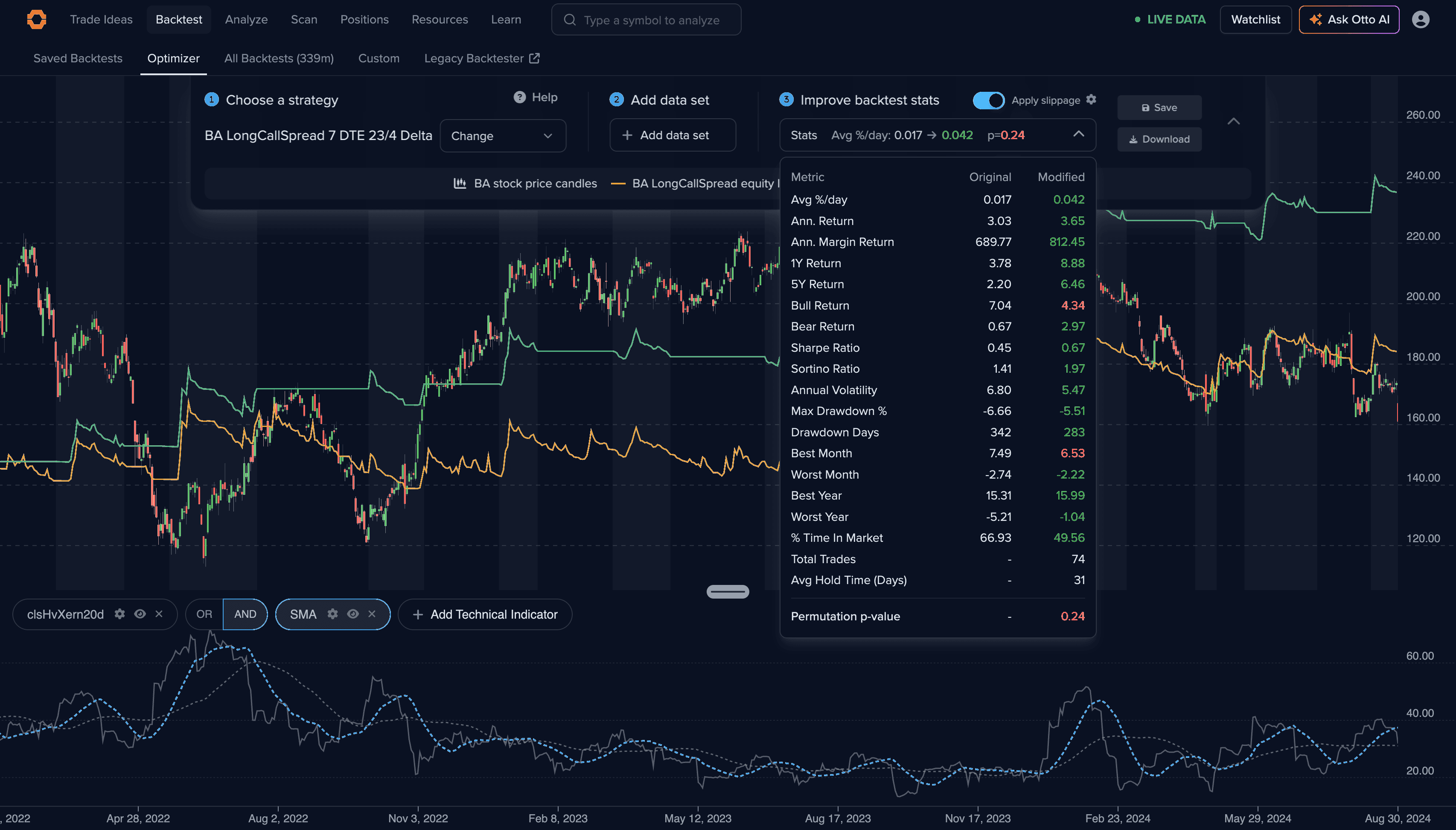
Task: Open the Change strategy dropdown
Action: pyautogui.click(x=502, y=136)
